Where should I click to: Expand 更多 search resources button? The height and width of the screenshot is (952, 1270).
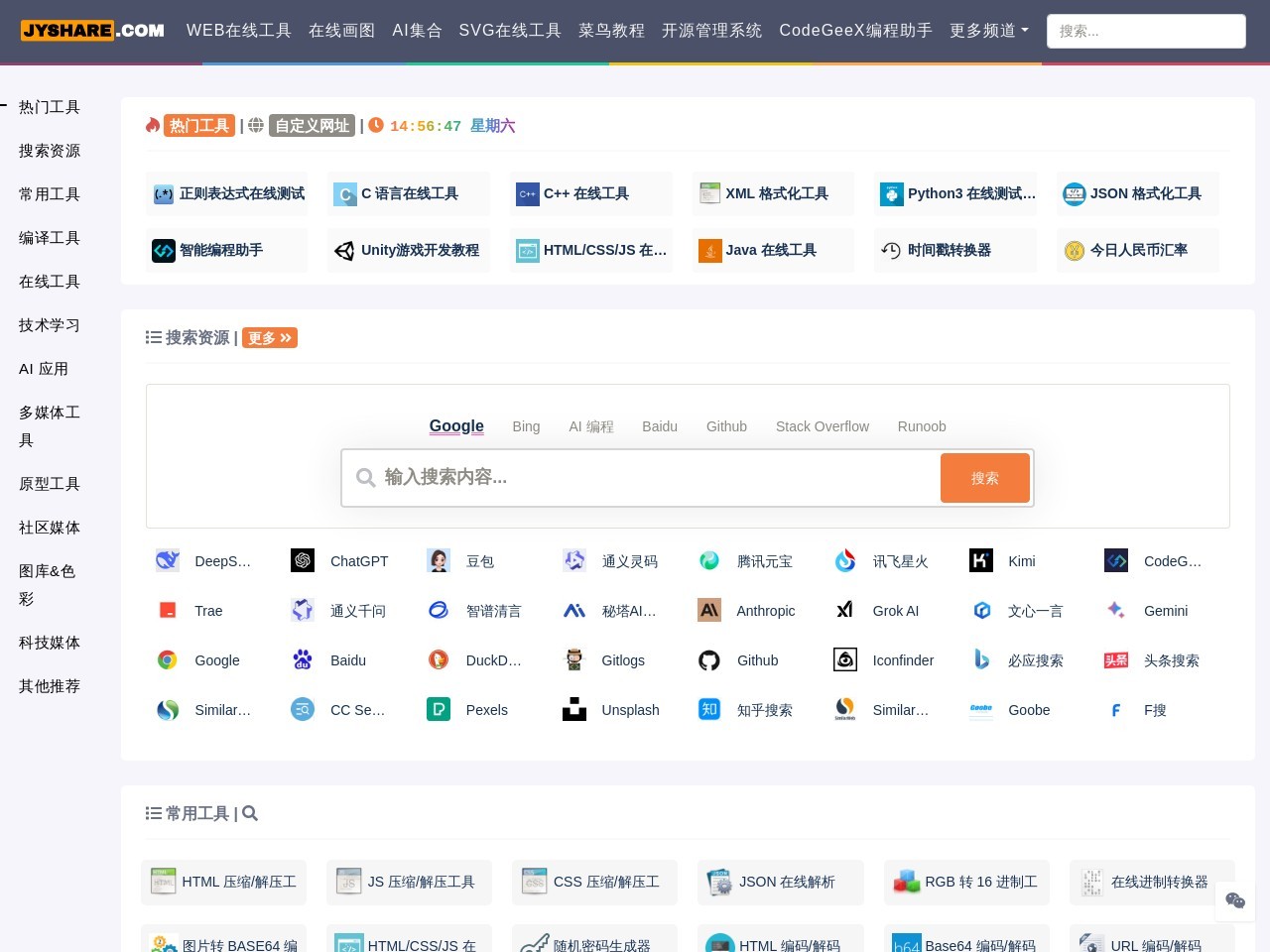(270, 338)
